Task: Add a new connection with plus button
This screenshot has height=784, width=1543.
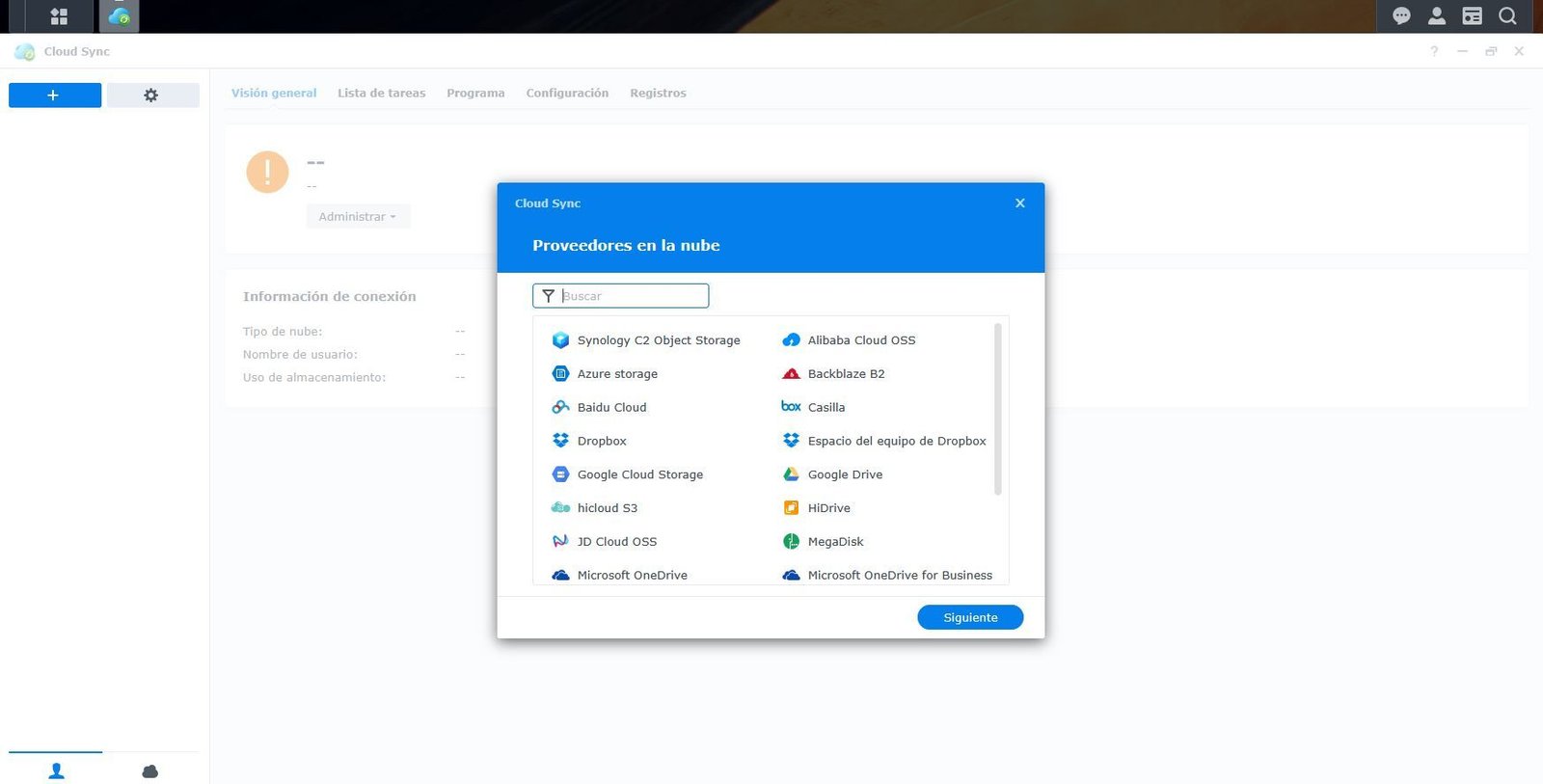Action: (x=55, y=95)
